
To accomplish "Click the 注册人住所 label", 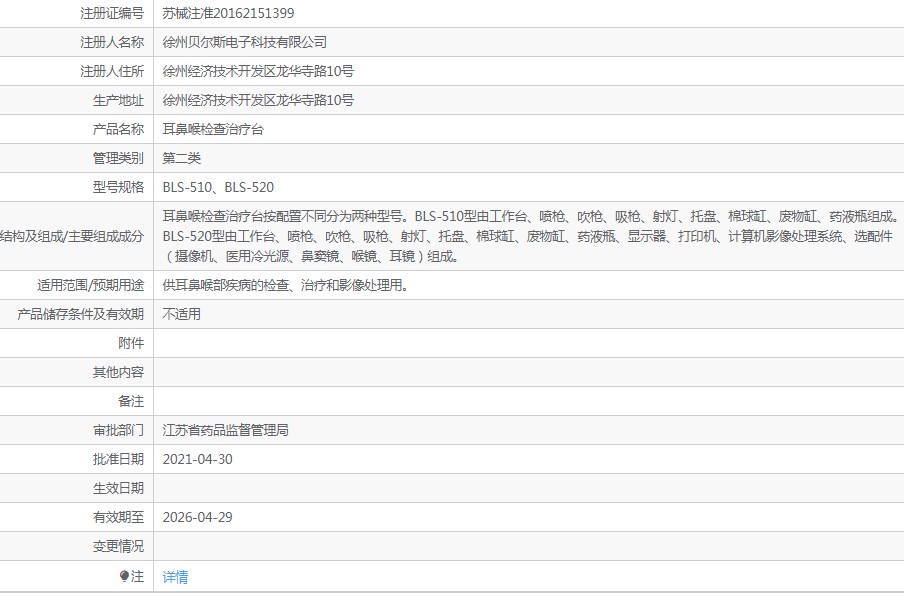I will click(112, 71).
